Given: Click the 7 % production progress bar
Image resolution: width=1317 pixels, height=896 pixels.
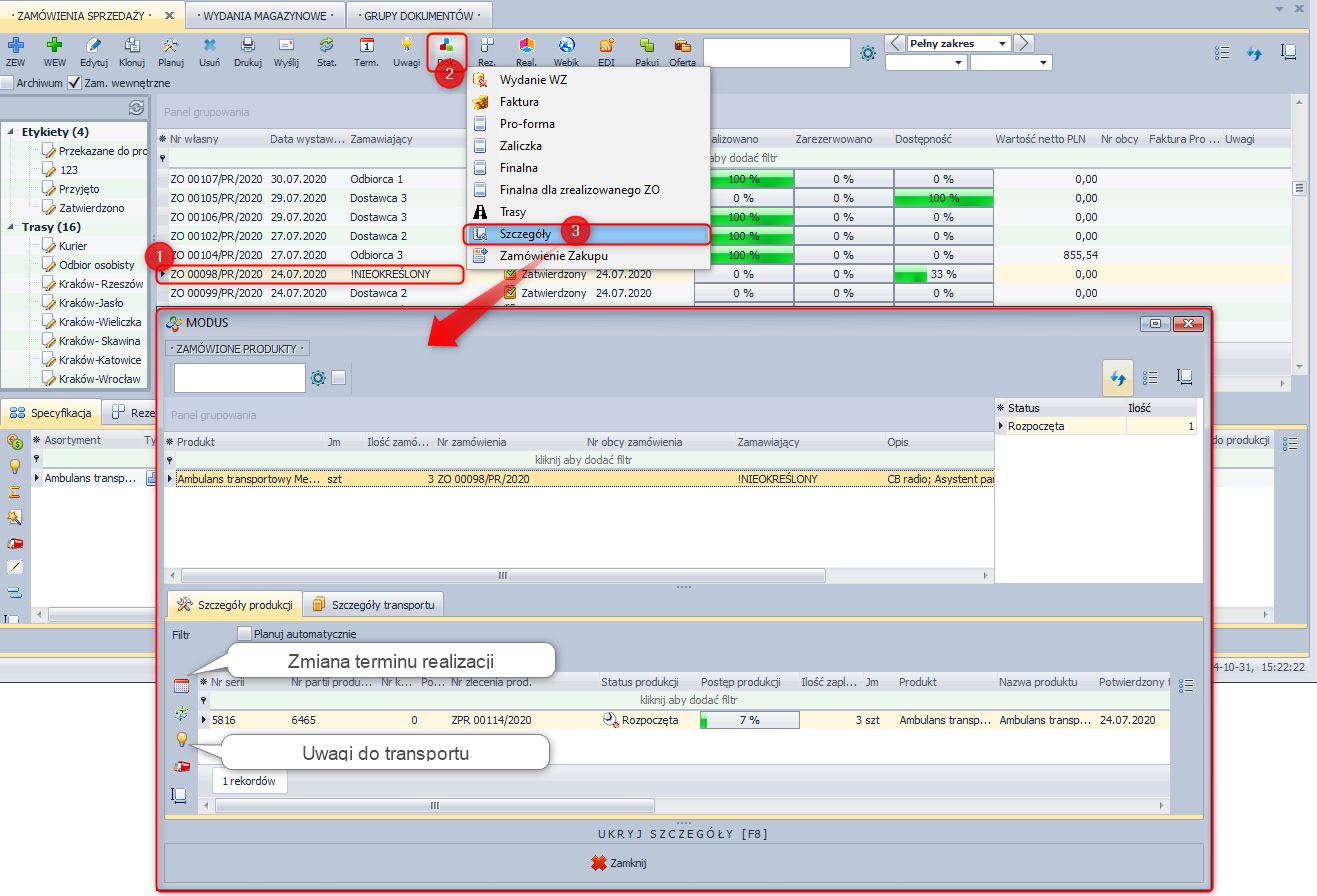Looking at the screenshot, I should [749, 720].
